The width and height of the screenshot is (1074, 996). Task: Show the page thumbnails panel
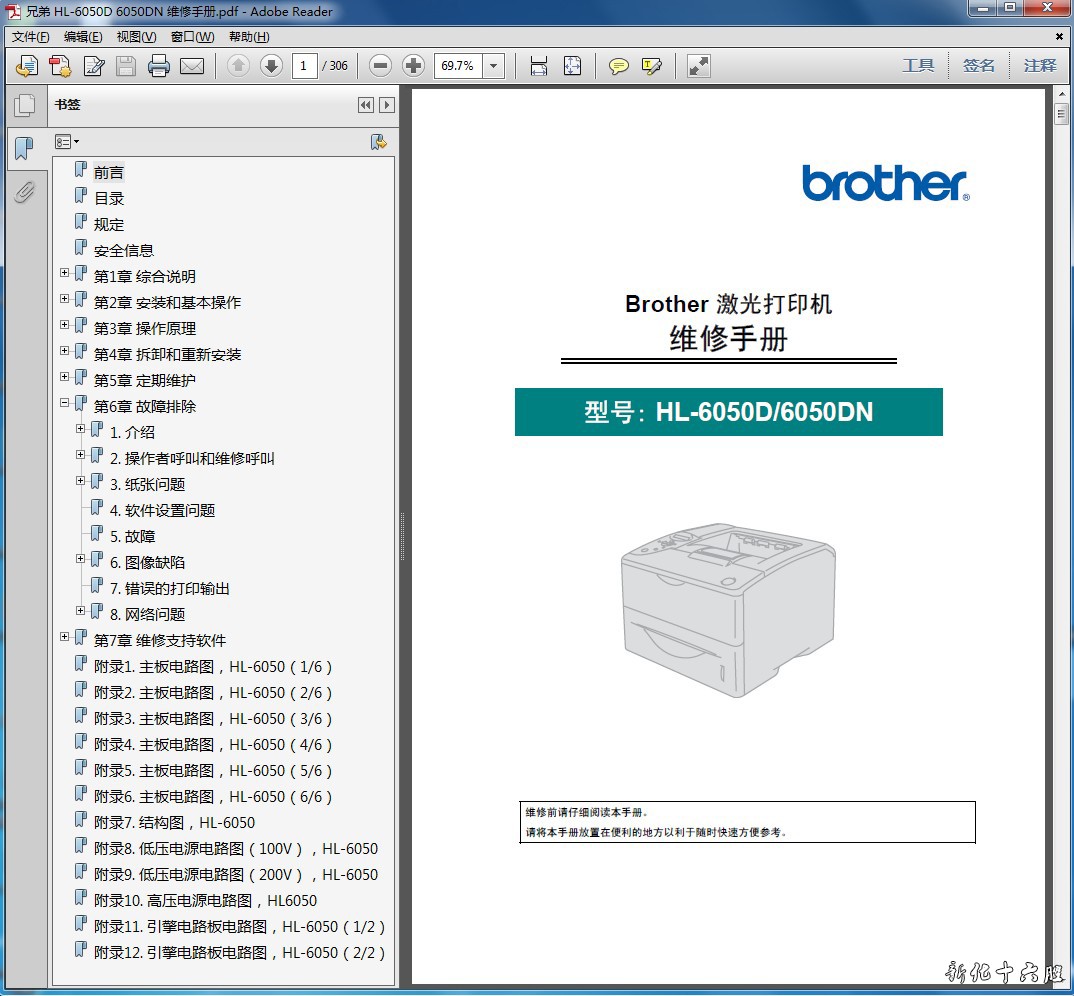pos(24,106)
